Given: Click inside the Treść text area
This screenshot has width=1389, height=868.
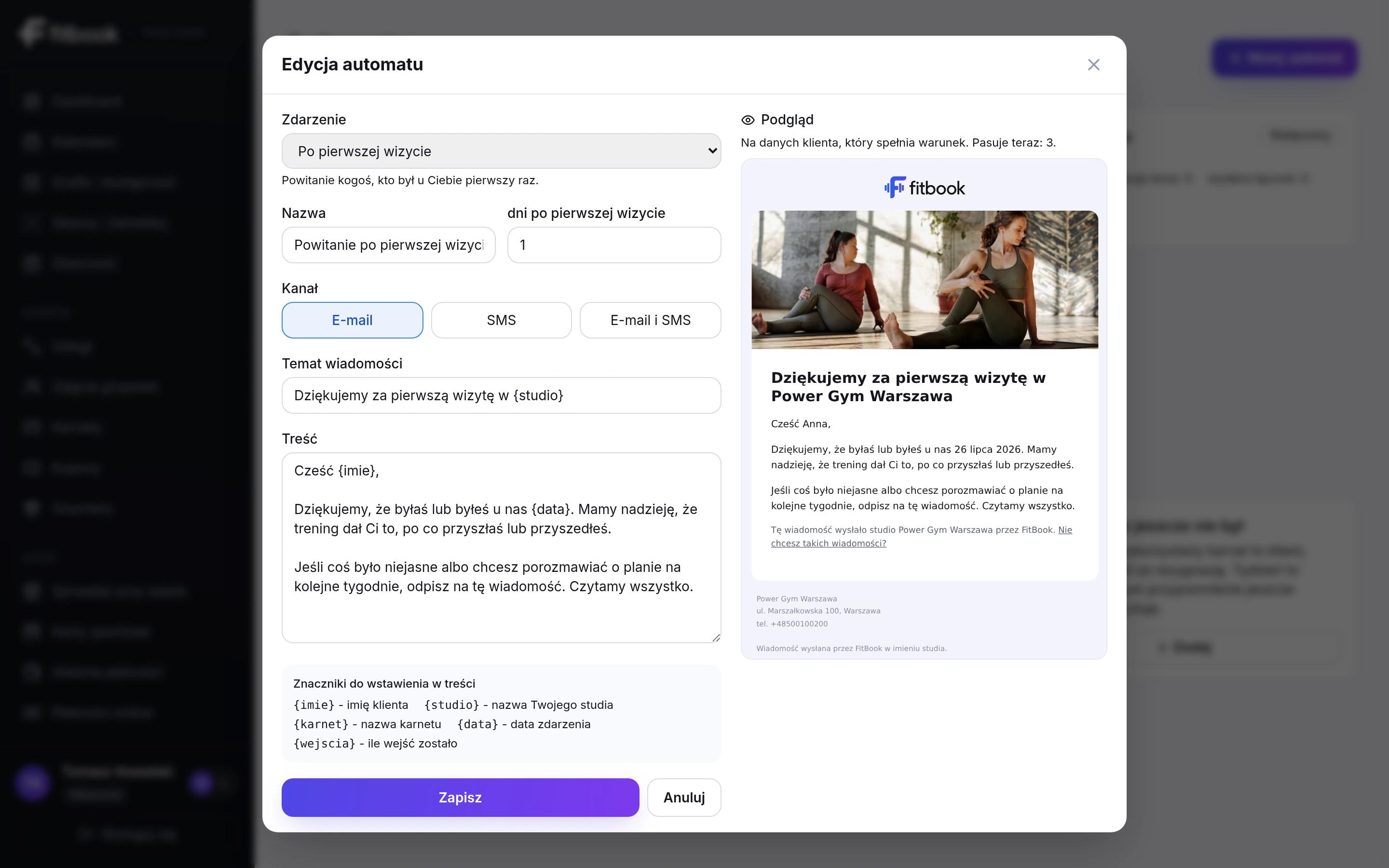Looking at the screenshot, I should pos(501,548).
